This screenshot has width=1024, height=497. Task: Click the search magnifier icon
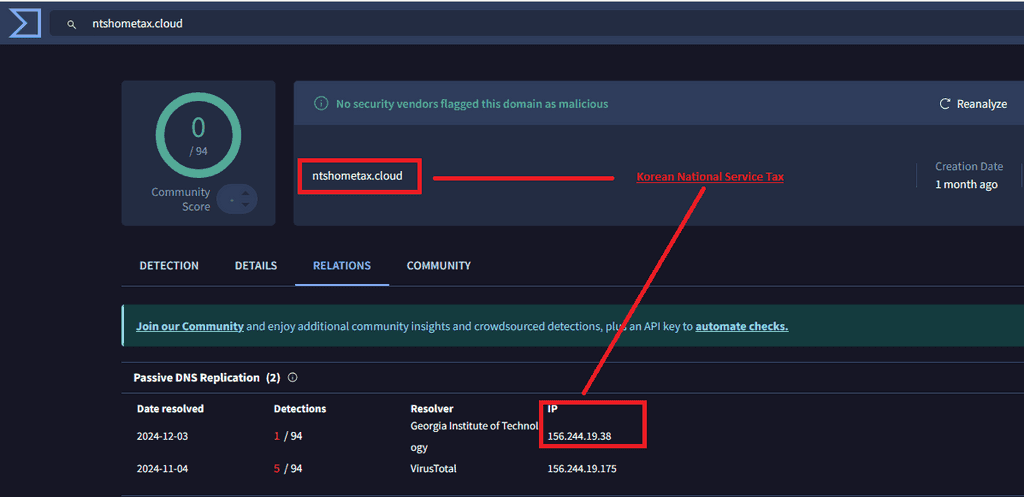pos(71,24)
